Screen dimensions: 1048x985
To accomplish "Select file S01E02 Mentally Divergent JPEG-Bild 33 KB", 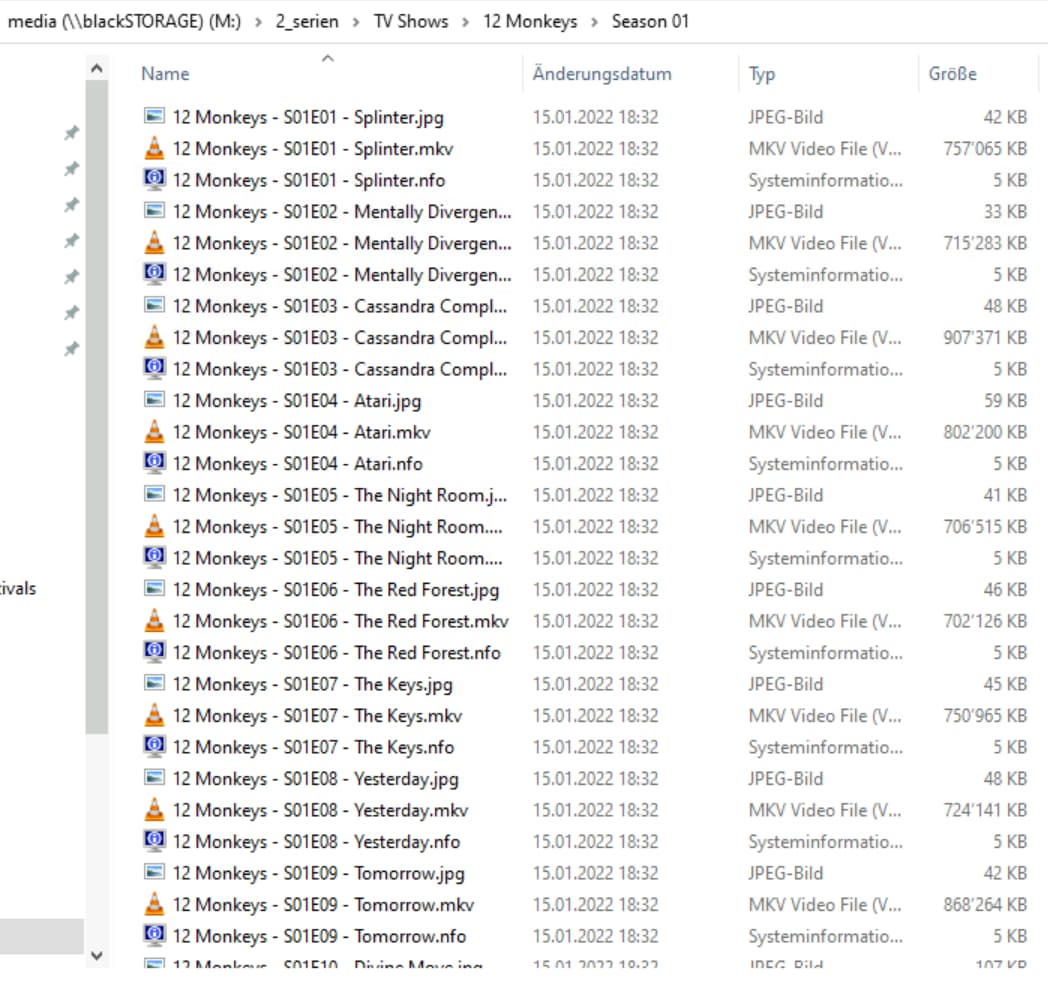I will [585, 211].
